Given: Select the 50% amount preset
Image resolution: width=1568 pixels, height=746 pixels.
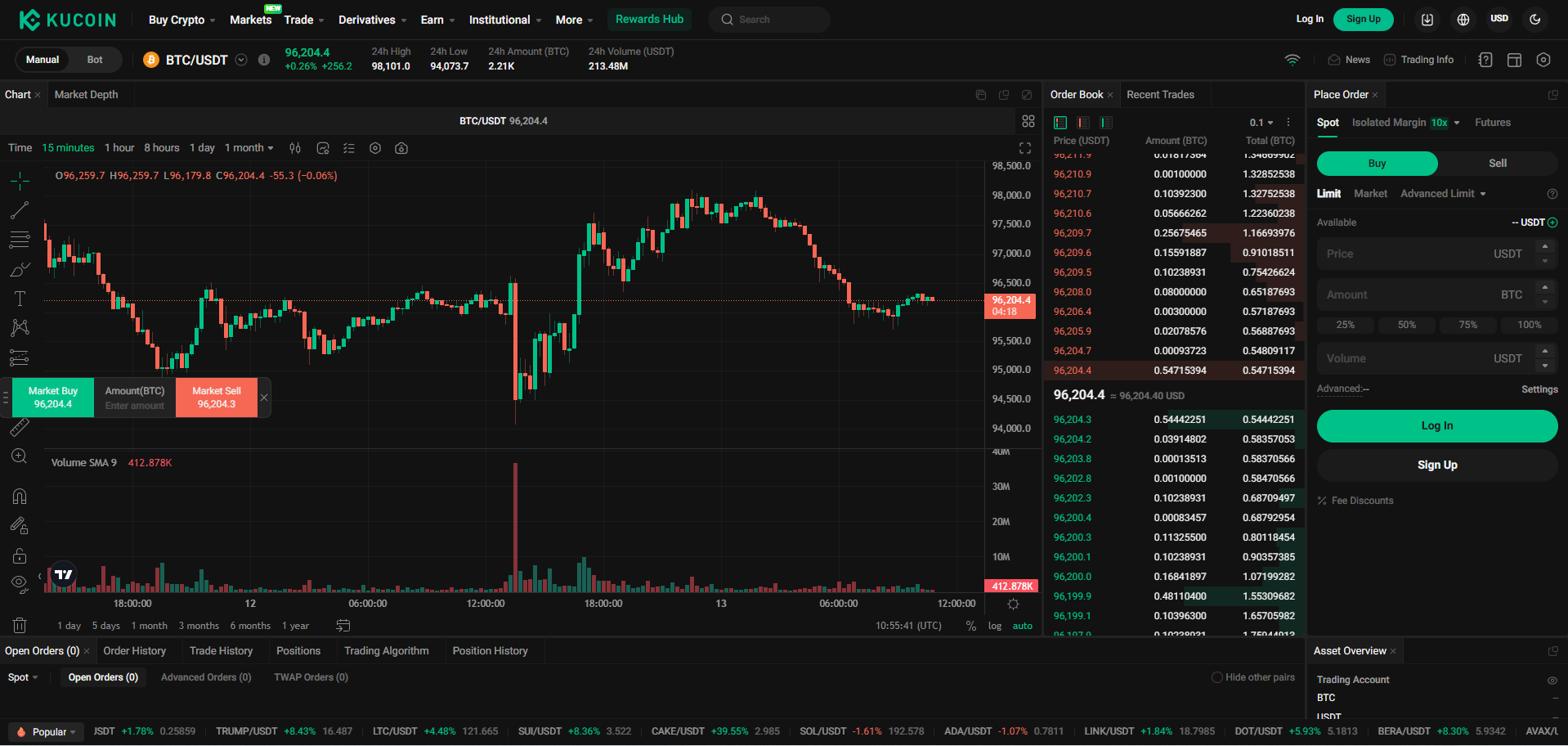Looking at the screenshot, I should tap(1406, 325).
